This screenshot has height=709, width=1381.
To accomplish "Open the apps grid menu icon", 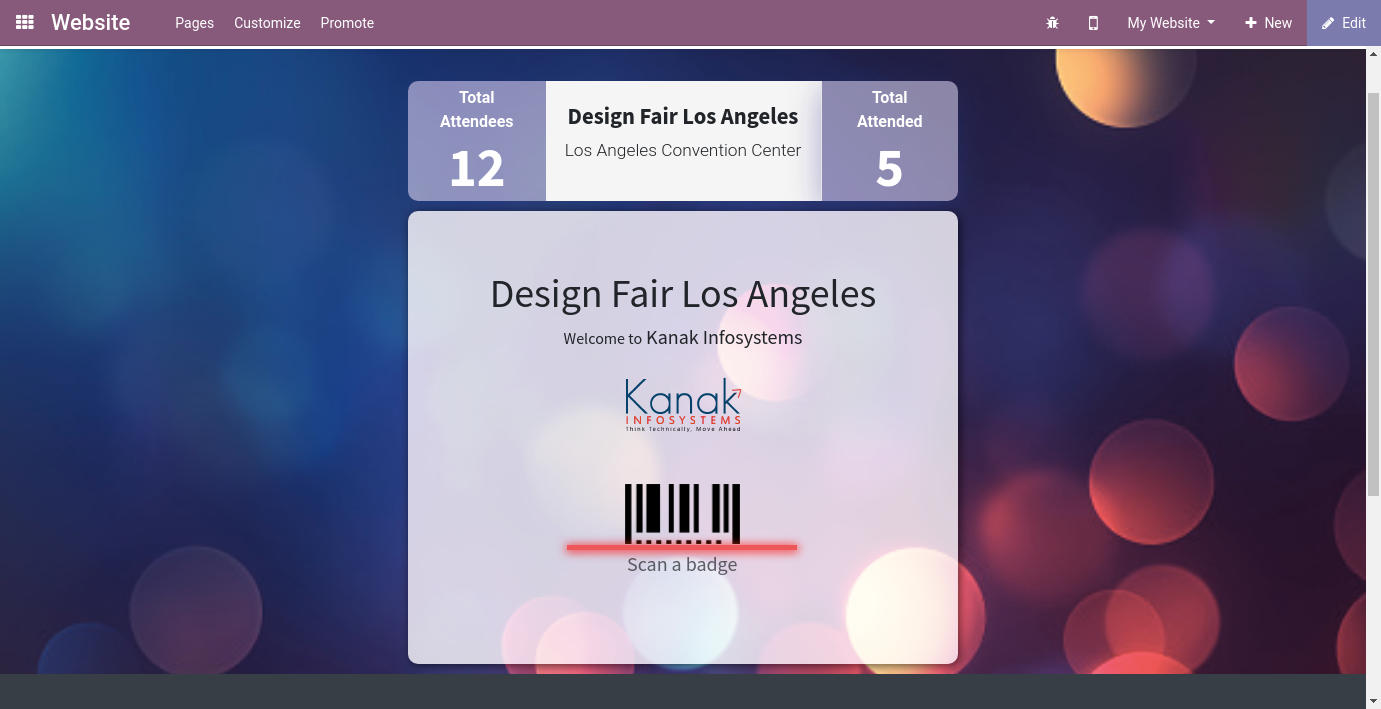I will click(x=25, y=22).
